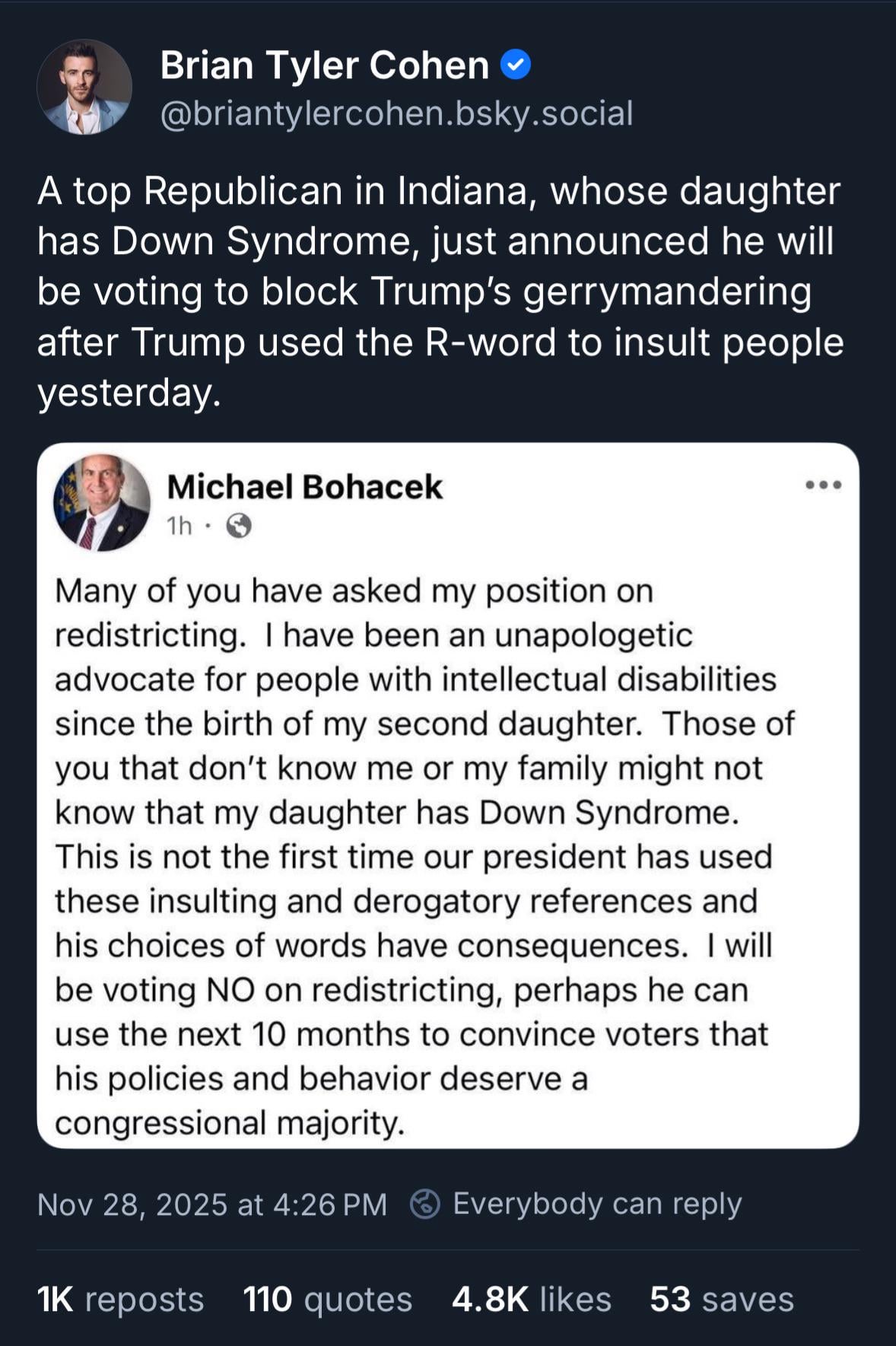Click the "Everybody can reply" label
896x1346 pixels.
597,1204
